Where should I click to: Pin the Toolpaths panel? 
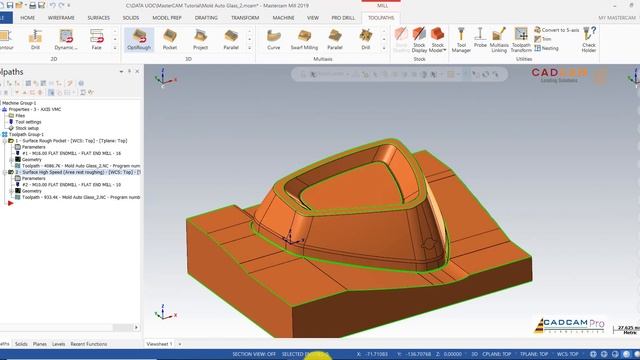129,71
